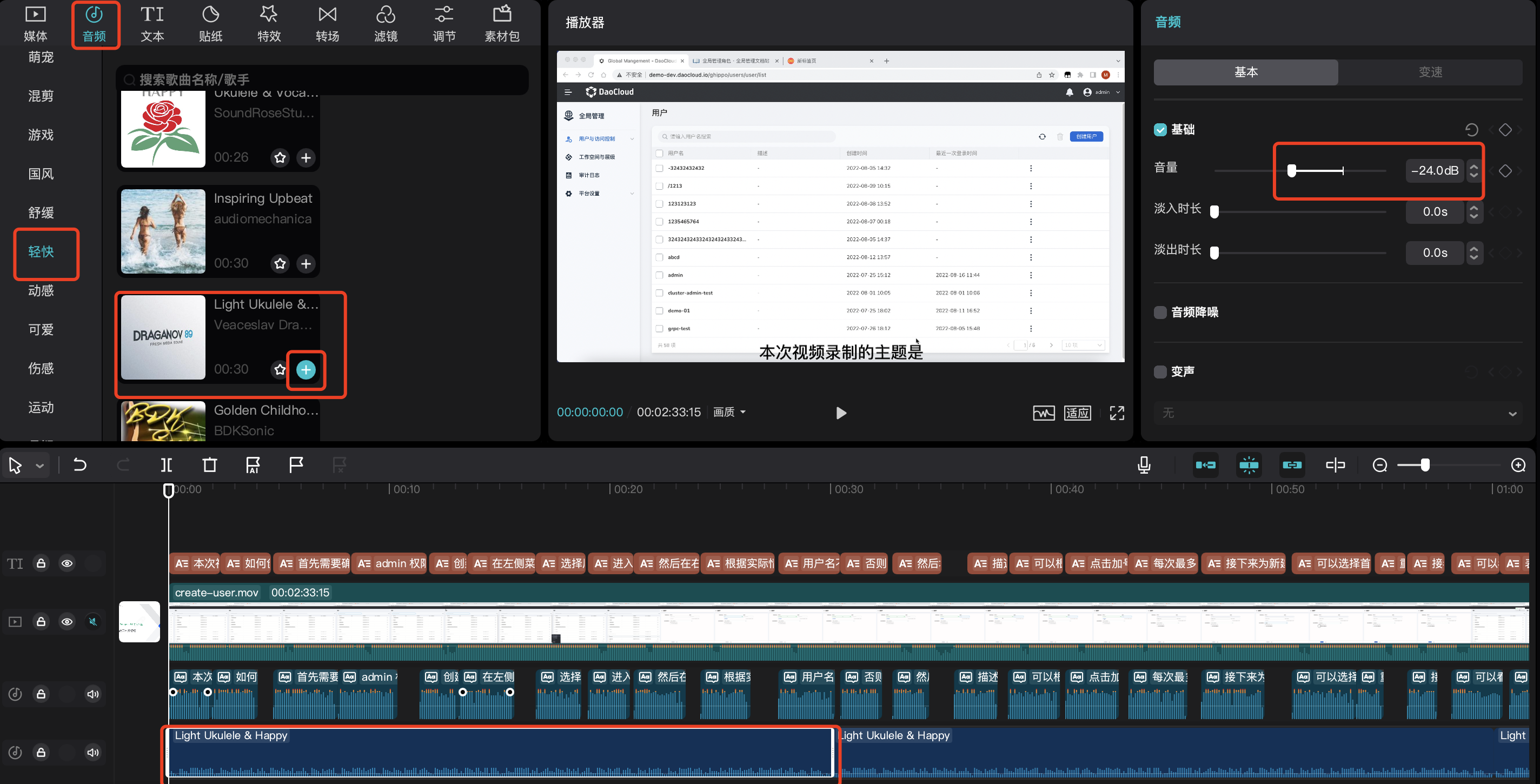Select the crop tool icon

[211, 465]
